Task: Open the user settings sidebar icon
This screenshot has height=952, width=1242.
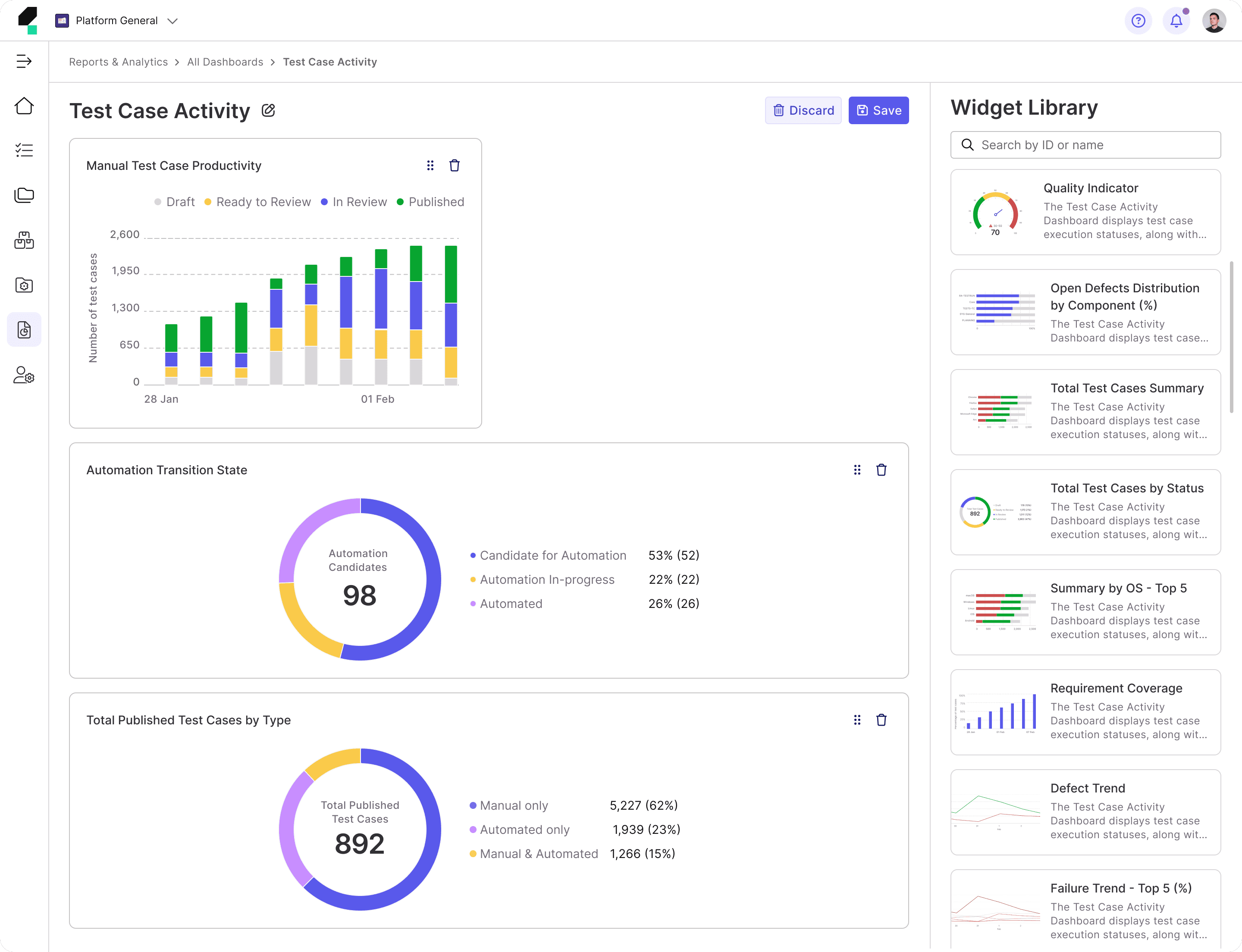Action: coord(24,375)
